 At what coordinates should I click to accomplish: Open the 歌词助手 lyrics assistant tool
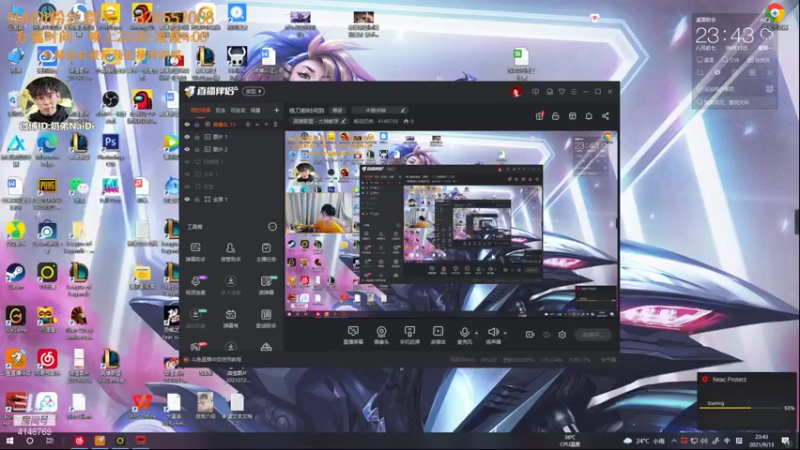[266, 318]
